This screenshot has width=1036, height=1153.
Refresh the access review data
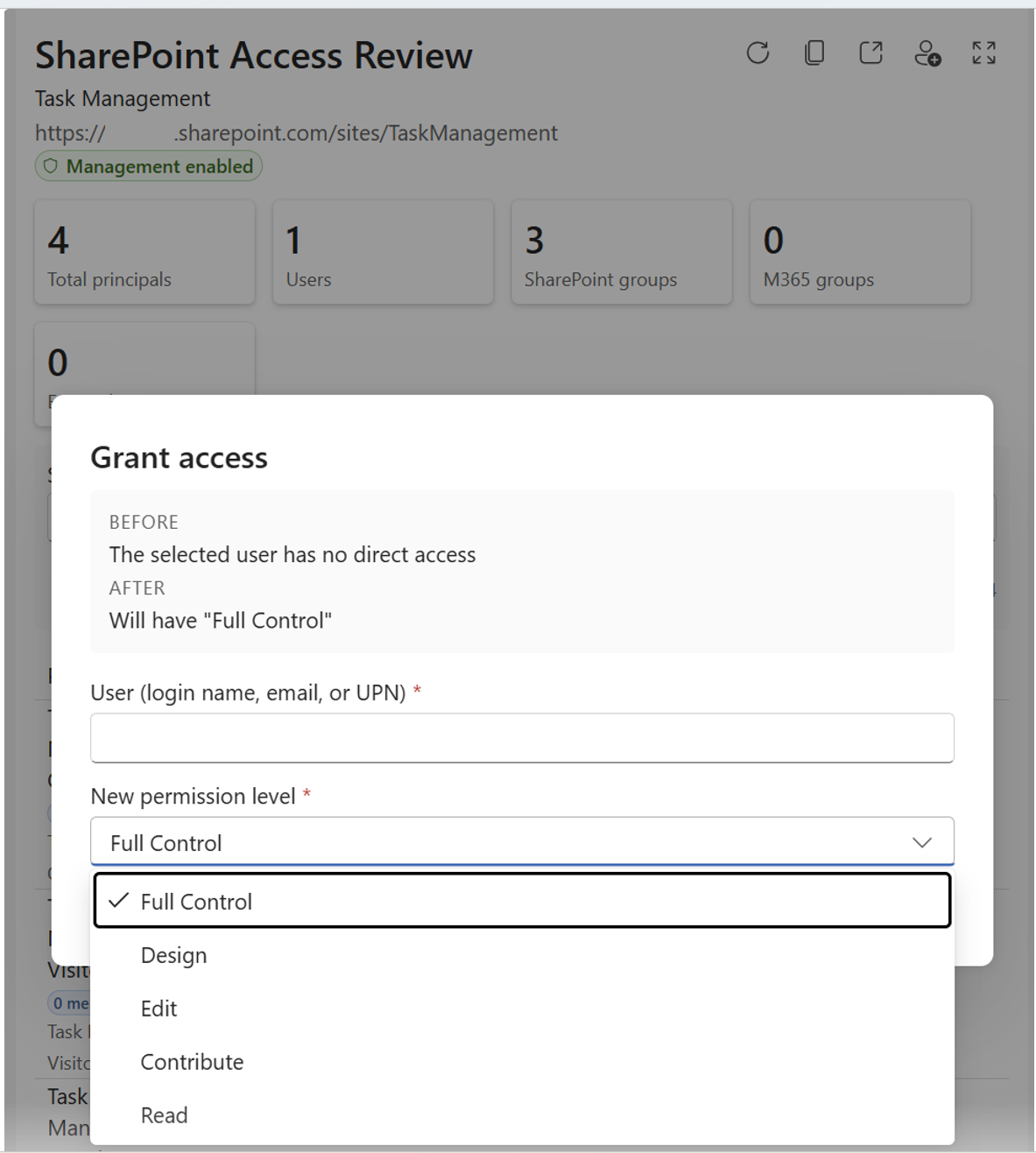758,53
